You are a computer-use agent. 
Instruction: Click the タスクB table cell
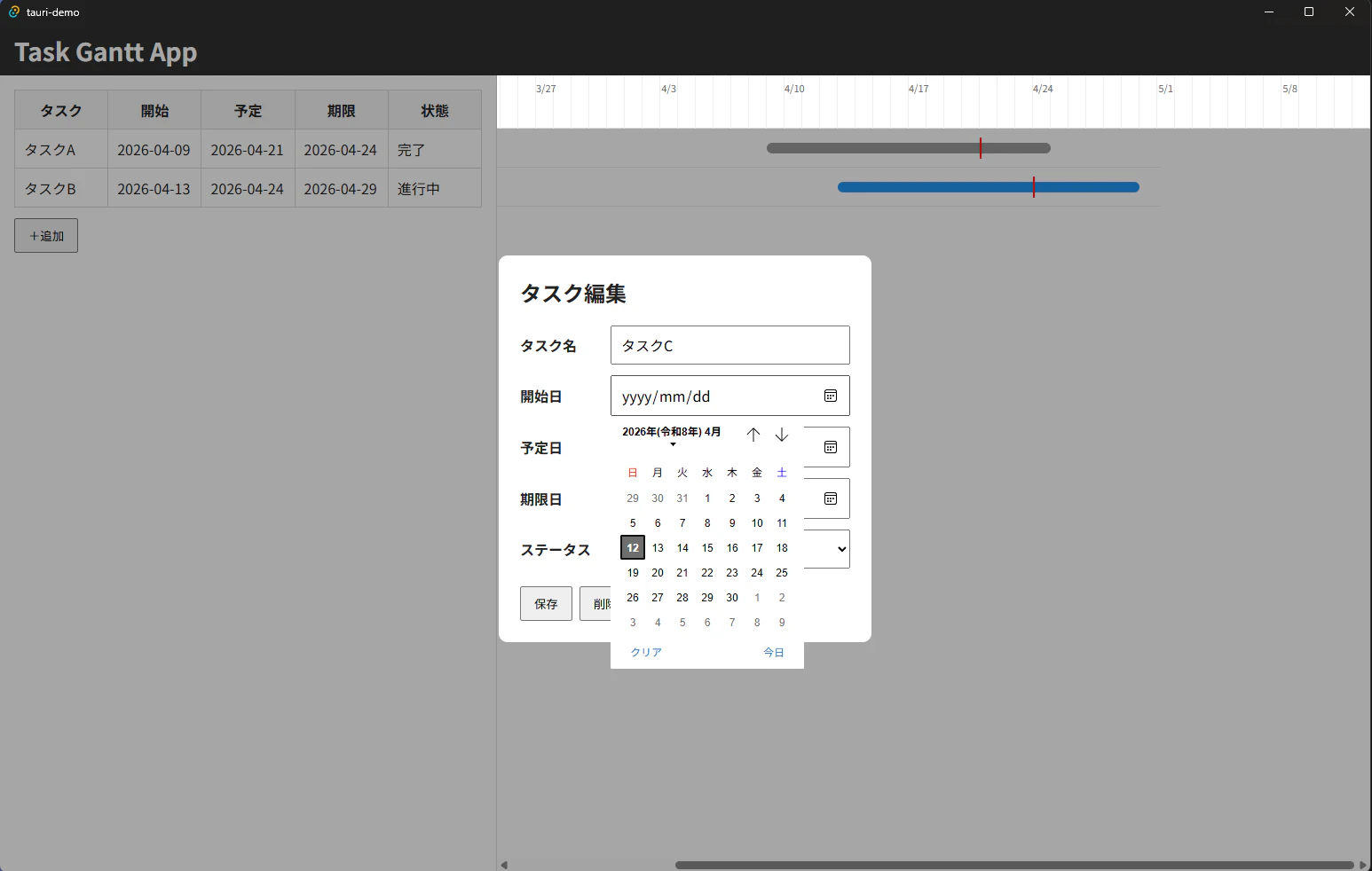[61, 188]
